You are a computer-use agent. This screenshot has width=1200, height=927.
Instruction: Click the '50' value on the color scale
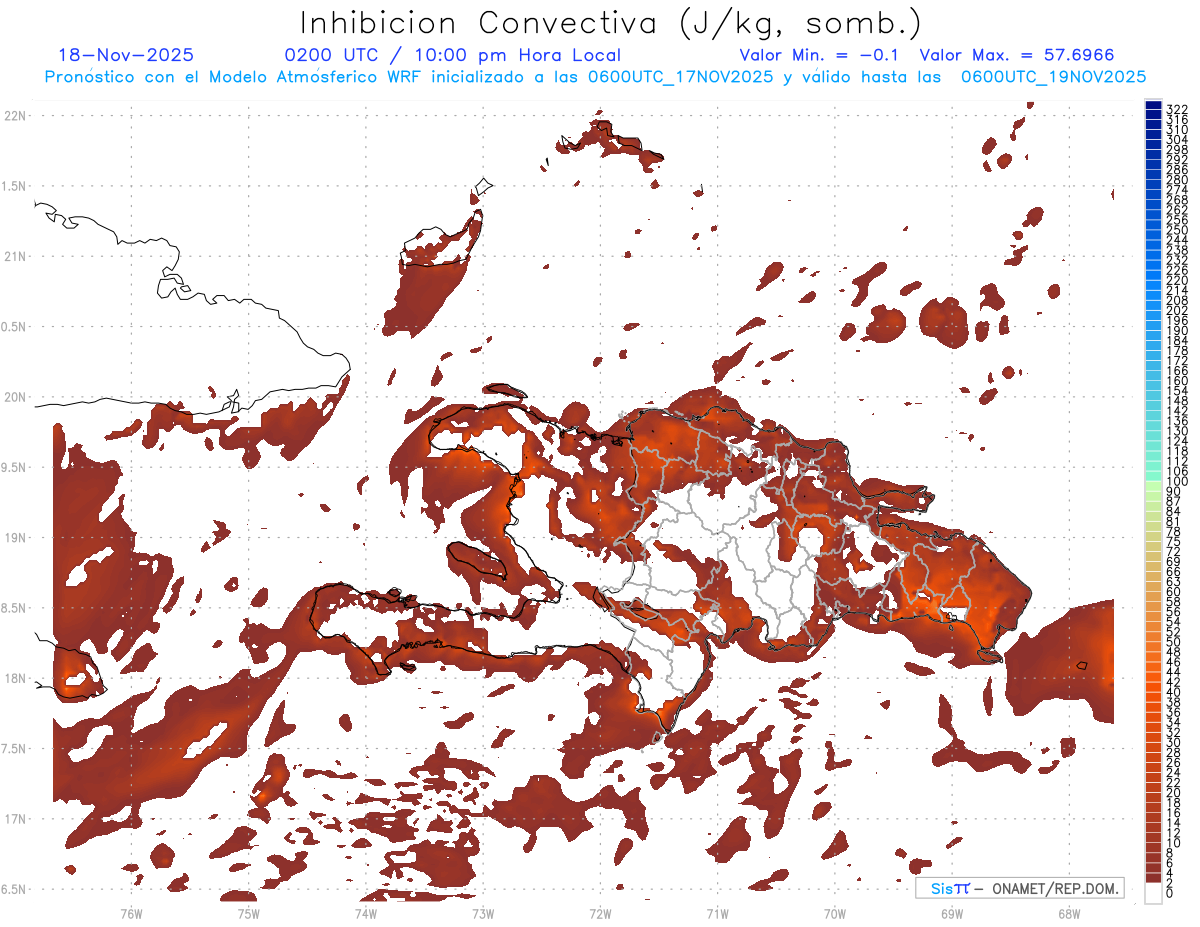click(1174, 642)
